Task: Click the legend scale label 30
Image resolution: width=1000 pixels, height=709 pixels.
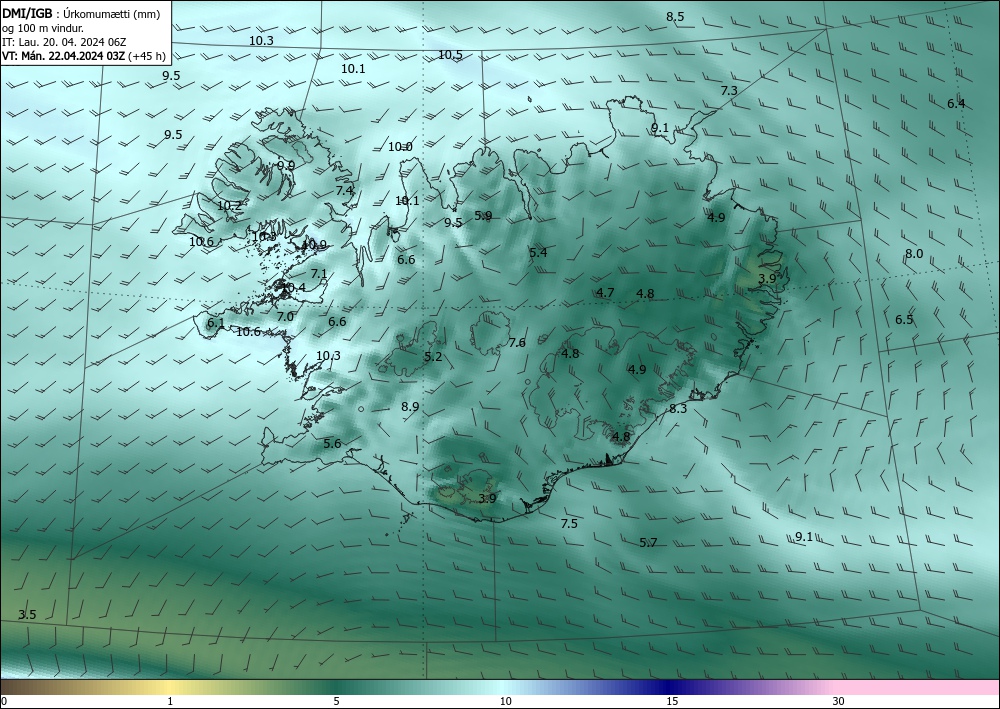Action: [839, 702]
